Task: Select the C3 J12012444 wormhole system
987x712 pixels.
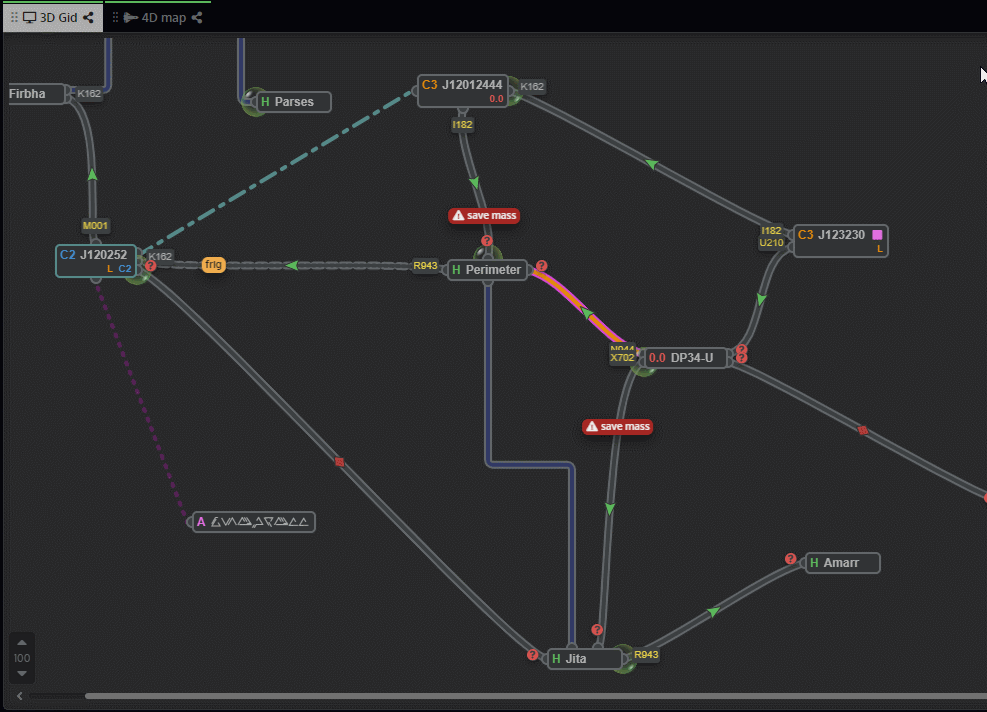Action: pyautogui.click(x=463, y=91)
